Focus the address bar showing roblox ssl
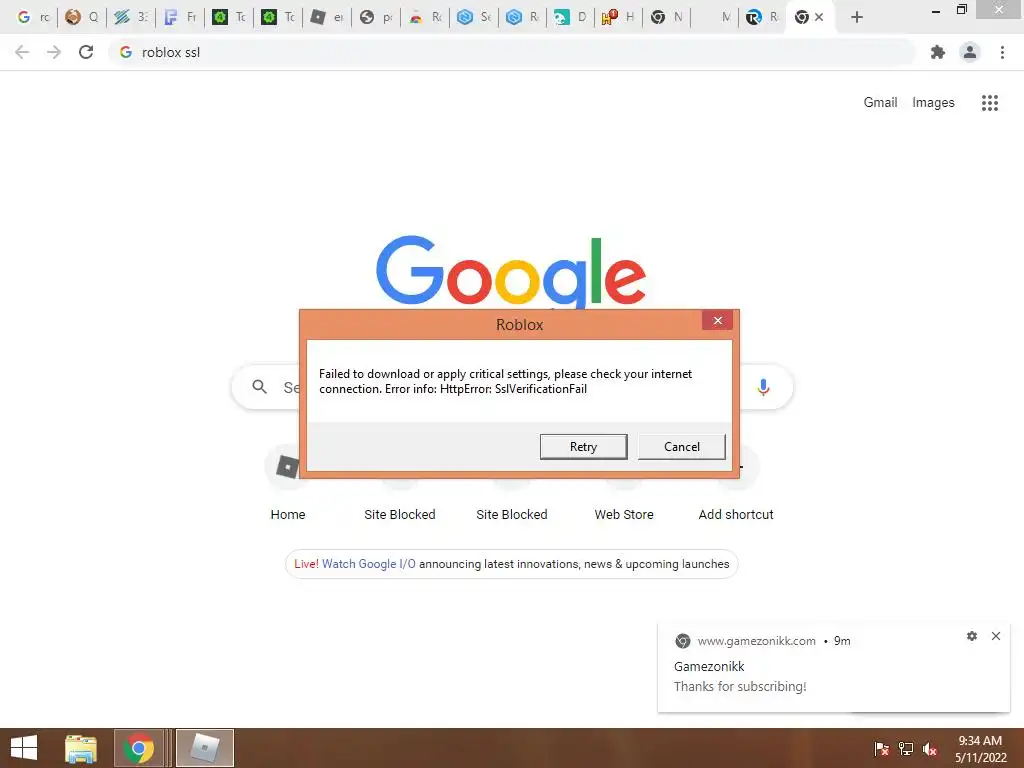Screen dimensions: 1024x768 [x=511, y=52]
